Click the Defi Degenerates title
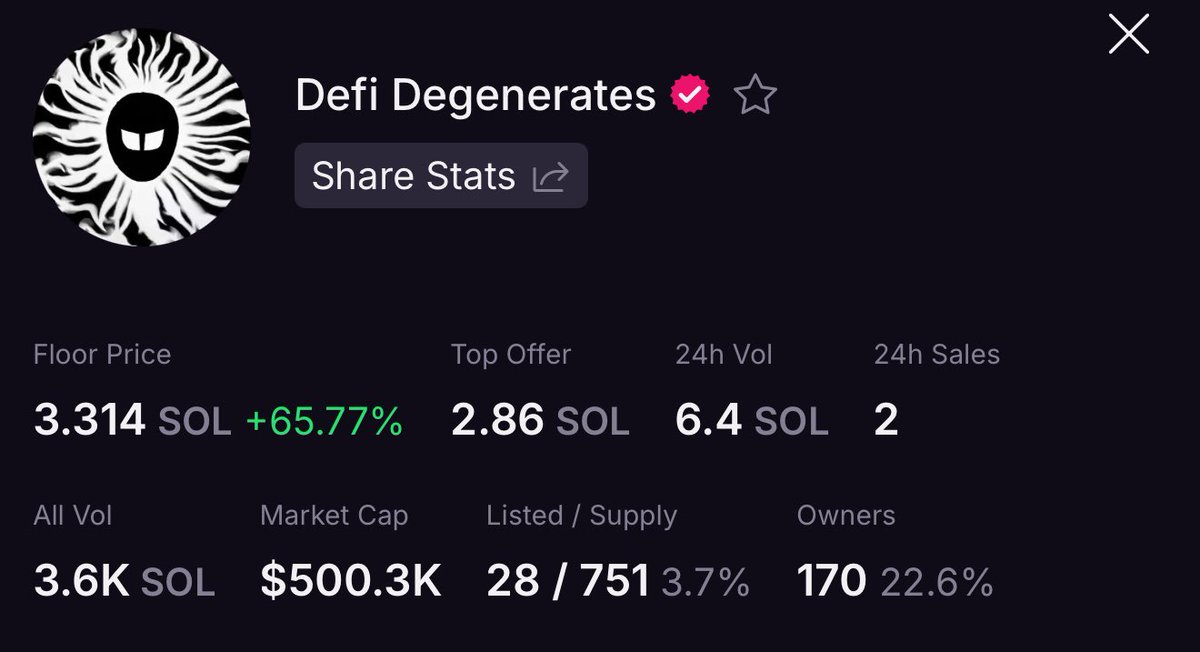This screenshot has height=652, width=1200. point(476,96)
